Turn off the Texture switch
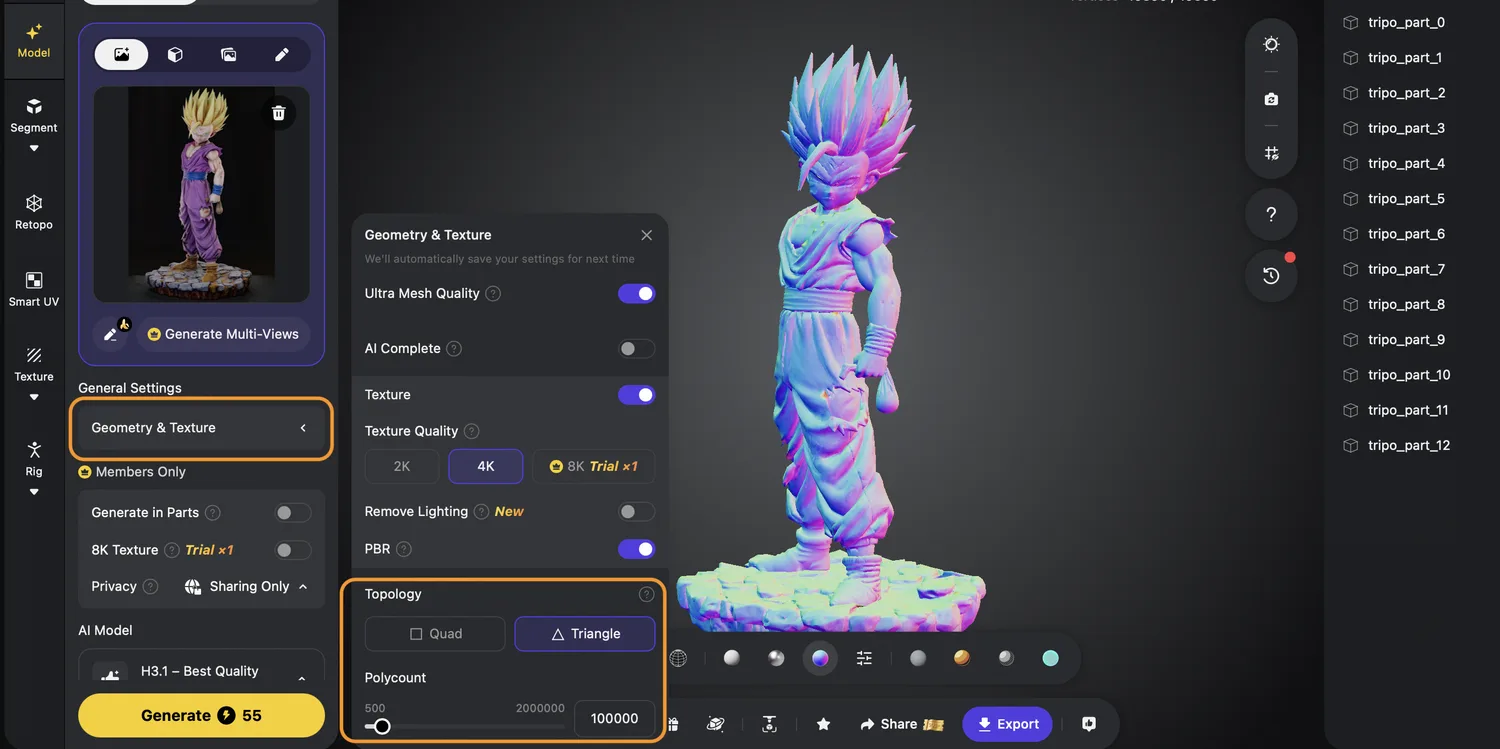Viewport: 1500px width, 749px height. coord(637,395)
